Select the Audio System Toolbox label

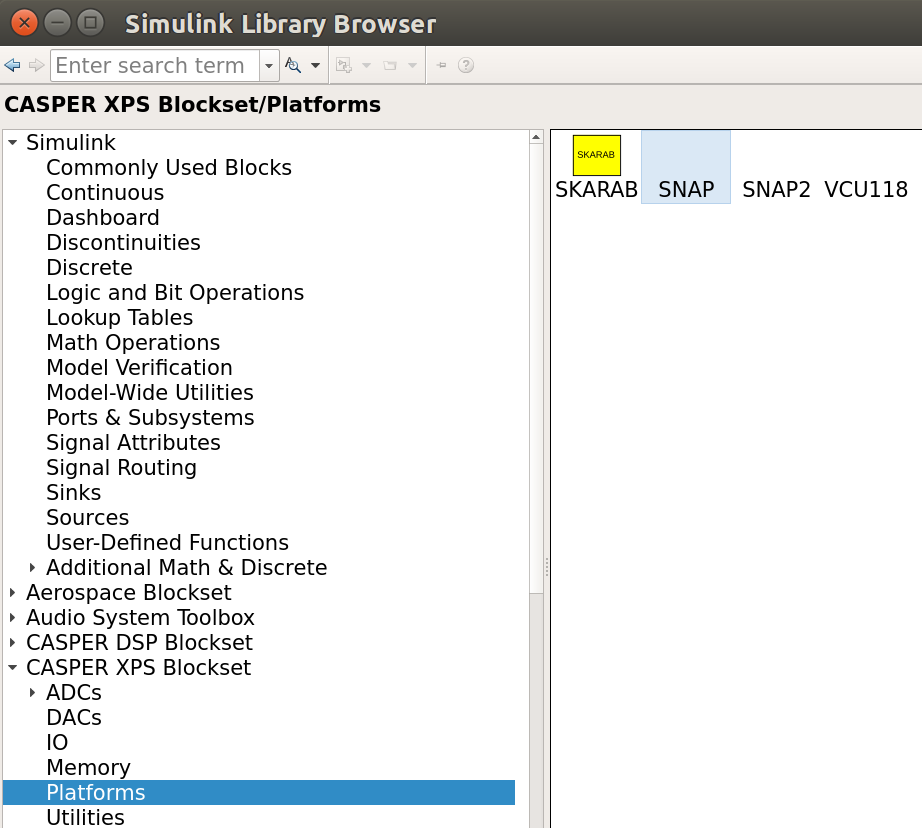pyautogui.click(x=140, y=617)
